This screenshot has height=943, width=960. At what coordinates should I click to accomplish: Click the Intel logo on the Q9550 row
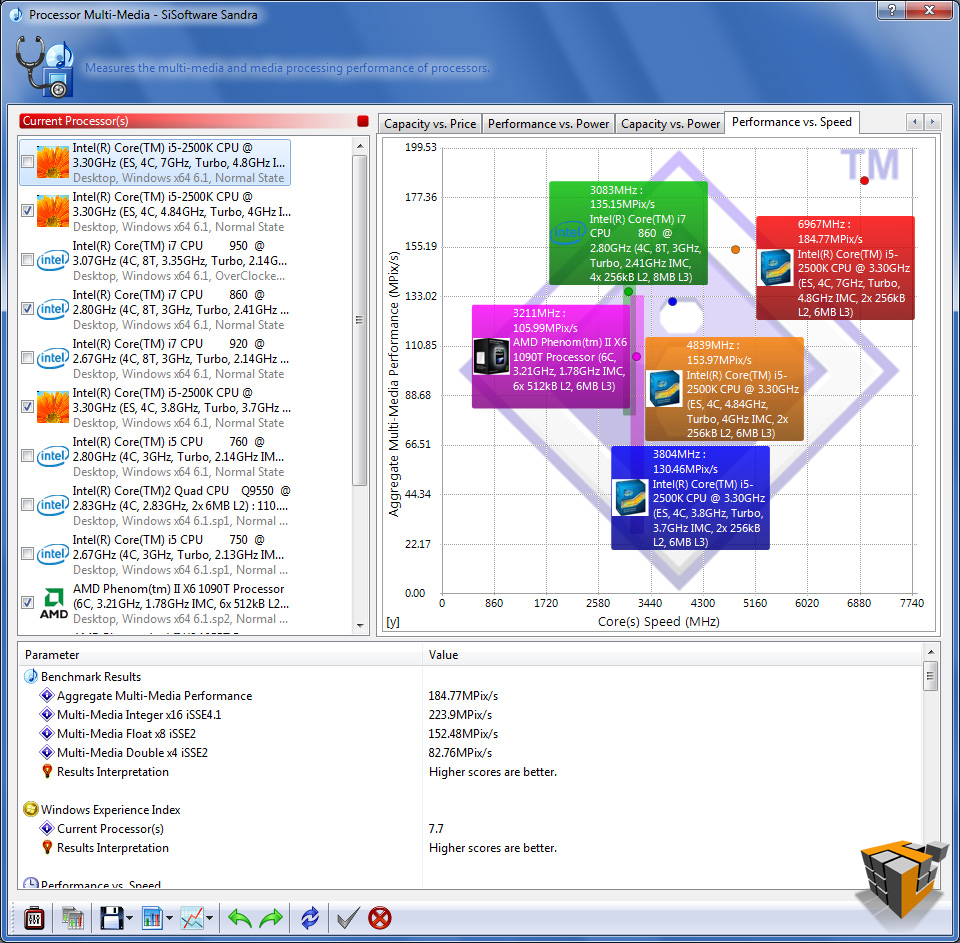[x=53, y=505]
